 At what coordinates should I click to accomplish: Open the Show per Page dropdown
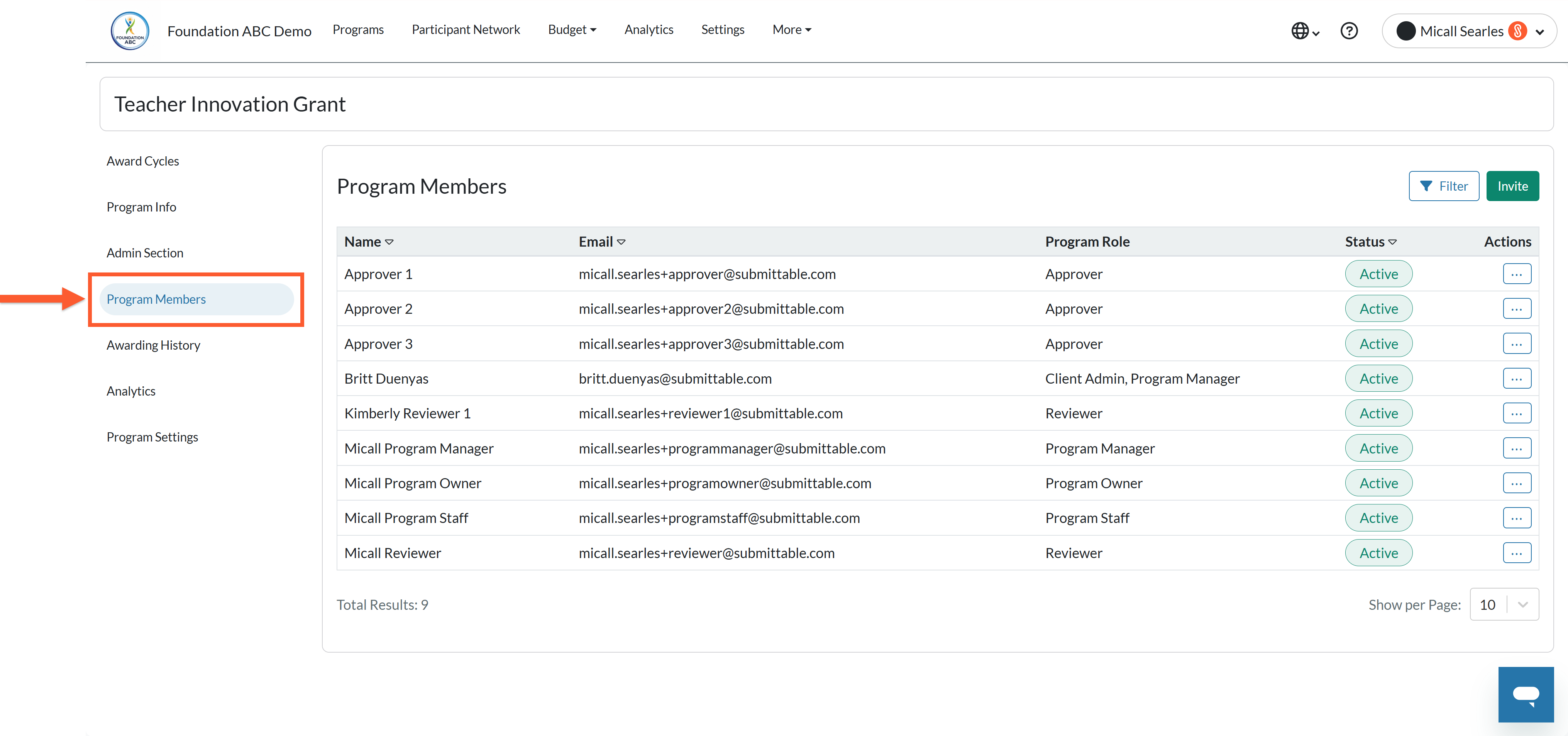click(x=1504, y=604)
